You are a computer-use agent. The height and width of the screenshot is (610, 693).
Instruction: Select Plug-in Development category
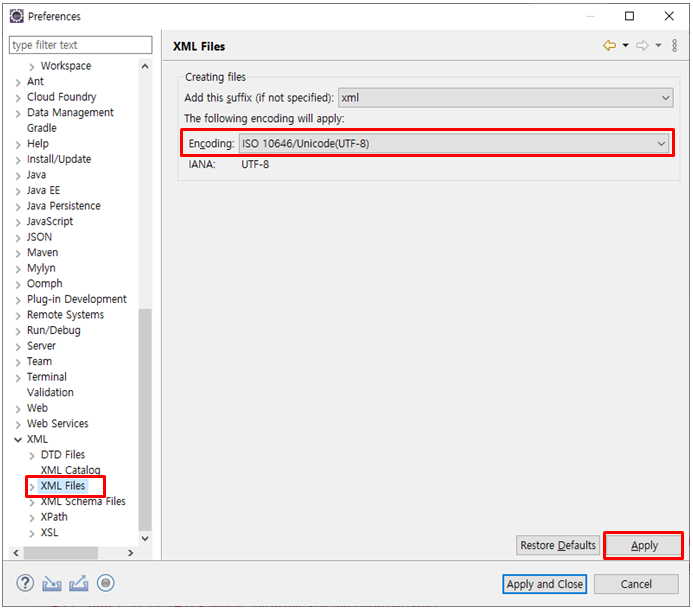(x=76, y=299)
